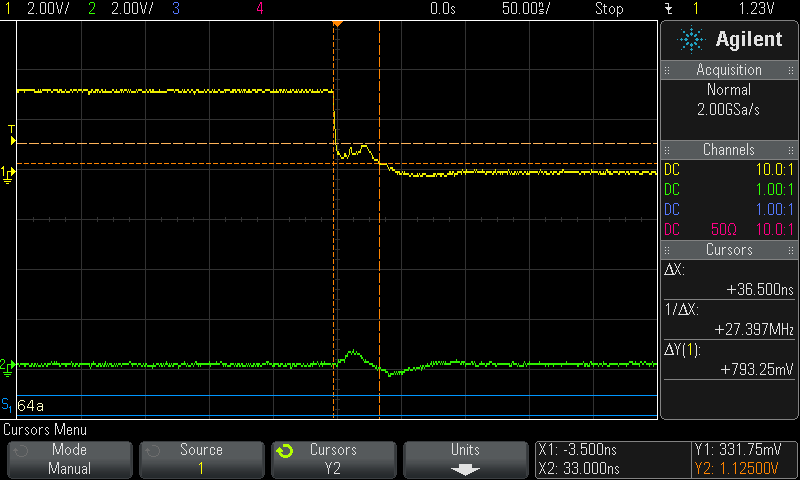Click the grip dots right of Channels header
The height and width of the screenshot is (480, 800).
[791, 150]
